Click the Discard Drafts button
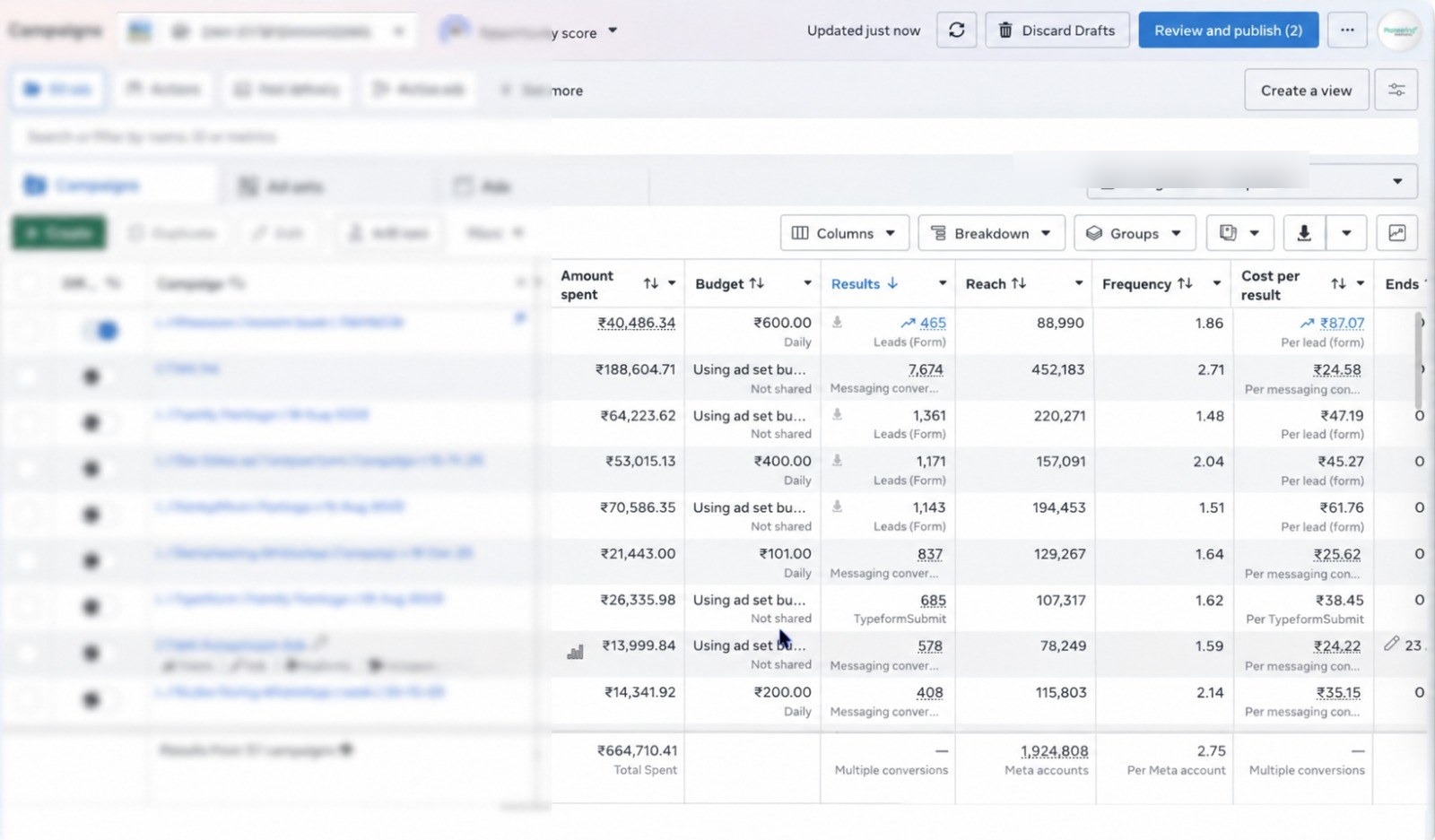This screenshot has height=840, width=1435. coord(1057,30)
